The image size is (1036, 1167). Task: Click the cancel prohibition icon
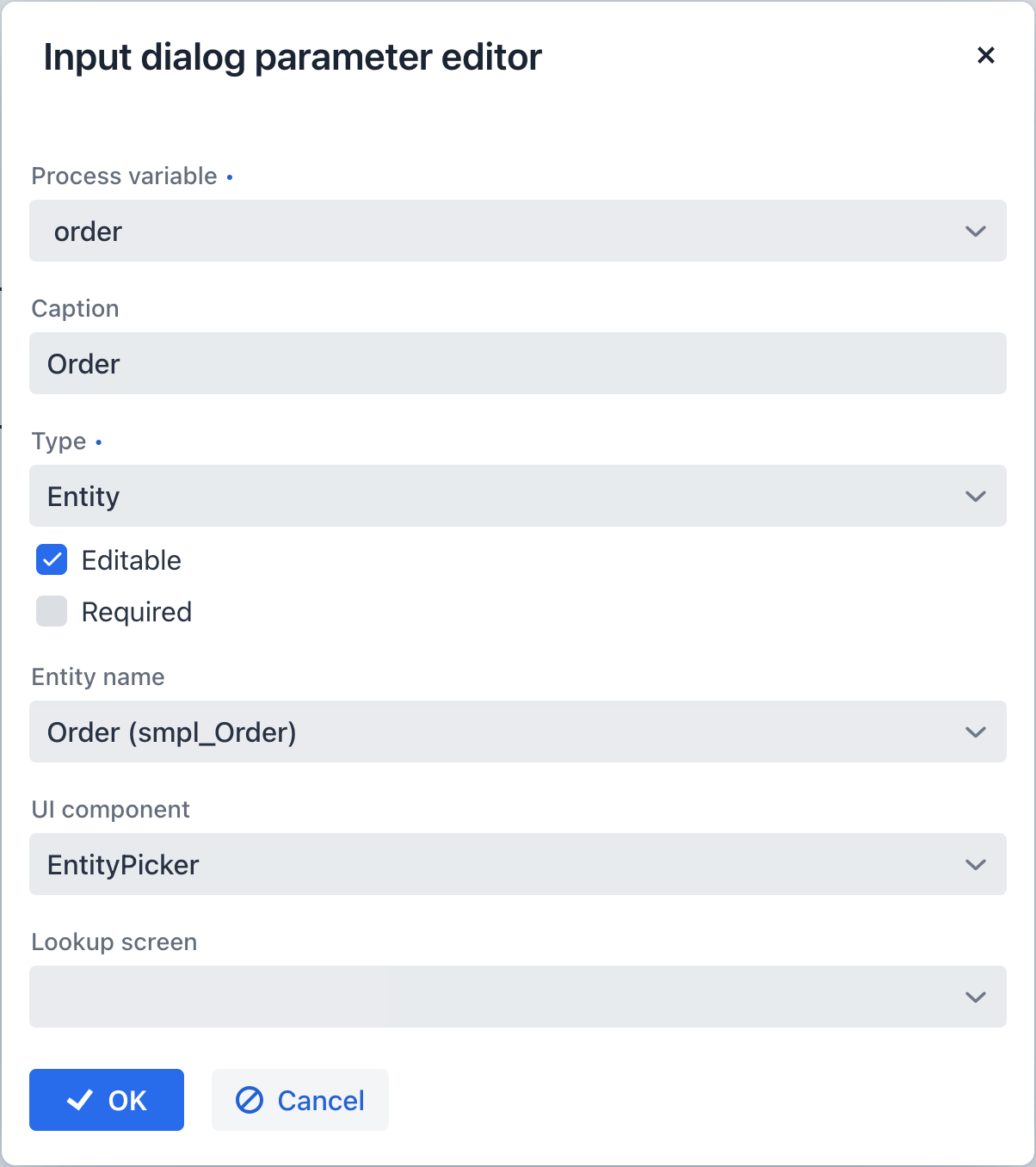[249, 1100]
